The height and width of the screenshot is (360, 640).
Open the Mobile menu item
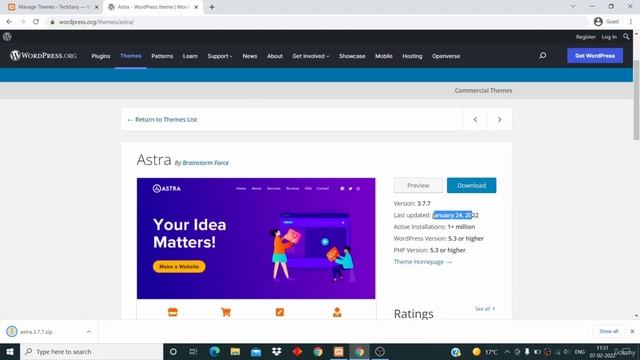pos(384,56)
